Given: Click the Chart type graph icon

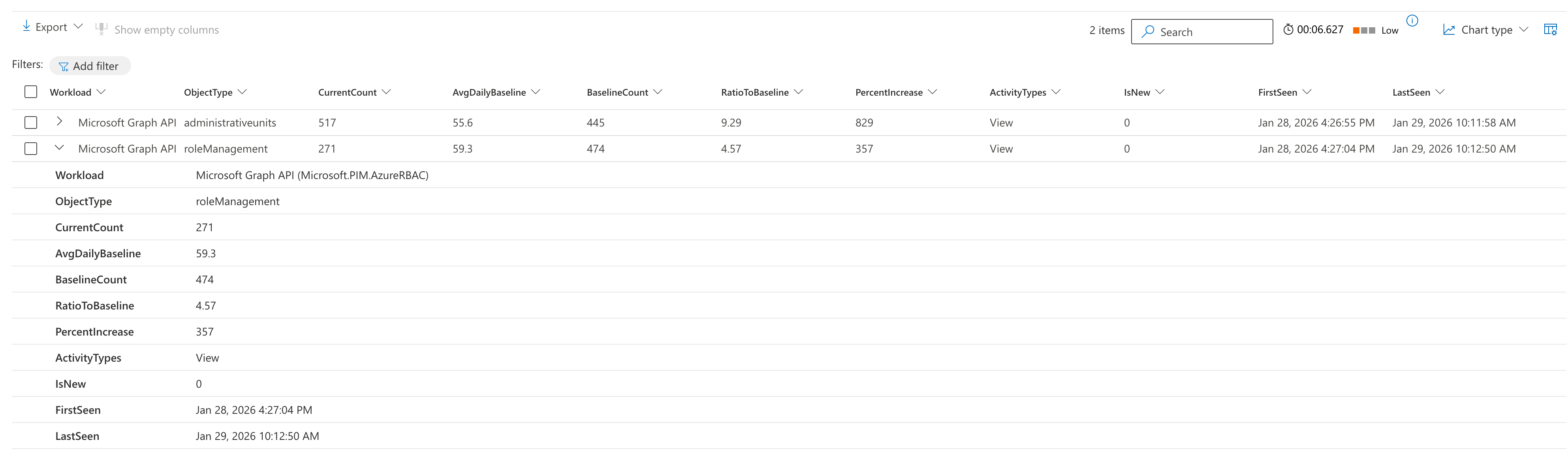Looking at the screenshot, I should click(1449, 30).
